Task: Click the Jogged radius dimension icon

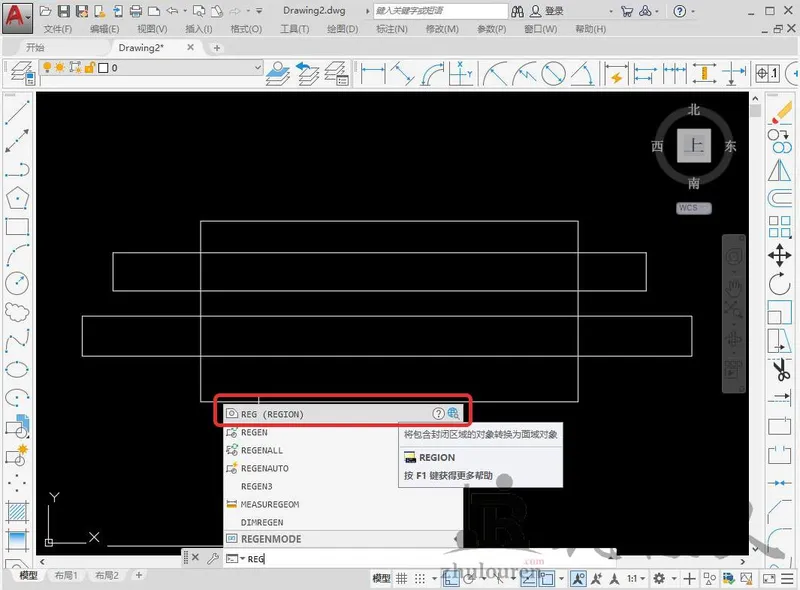Action: pyautogui.click(x=524, y=74)
